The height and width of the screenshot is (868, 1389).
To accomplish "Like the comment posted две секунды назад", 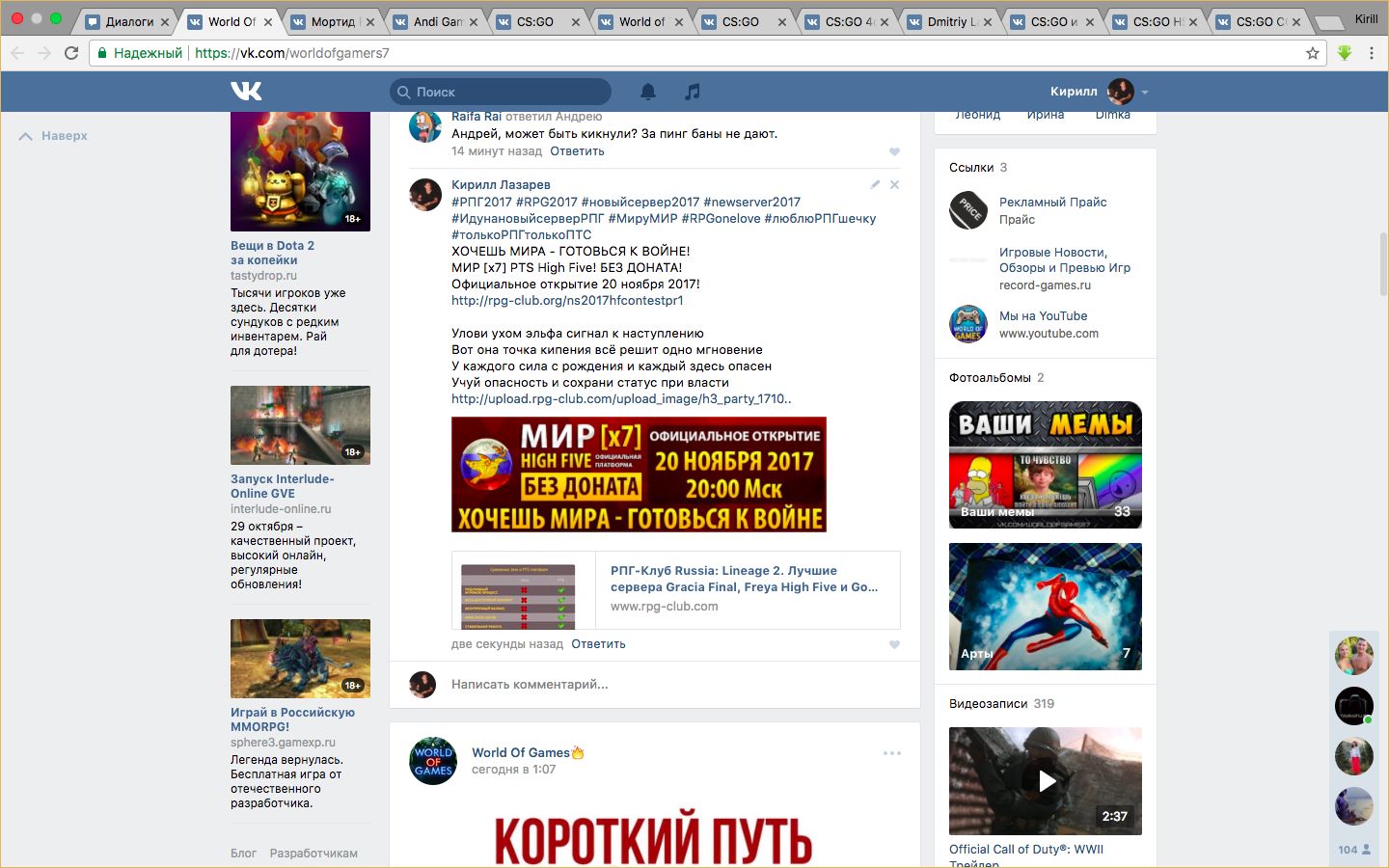I will point(894,644).
